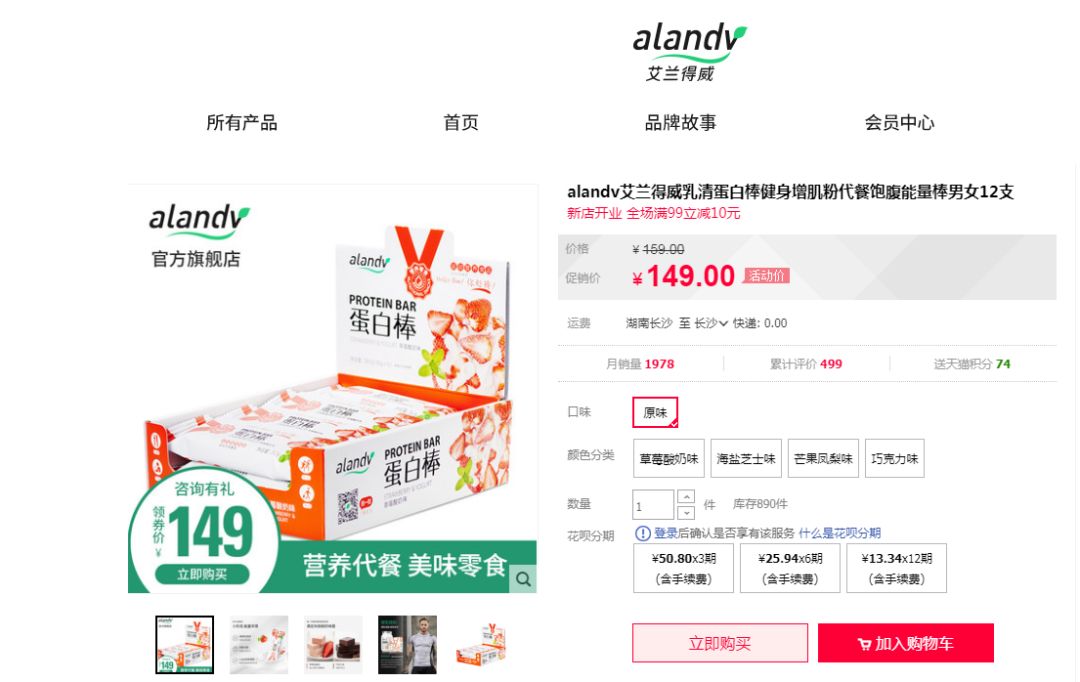Pick the 巧克力味 variant
This screenshot has height=682, width=1080.
coord(894,458)
